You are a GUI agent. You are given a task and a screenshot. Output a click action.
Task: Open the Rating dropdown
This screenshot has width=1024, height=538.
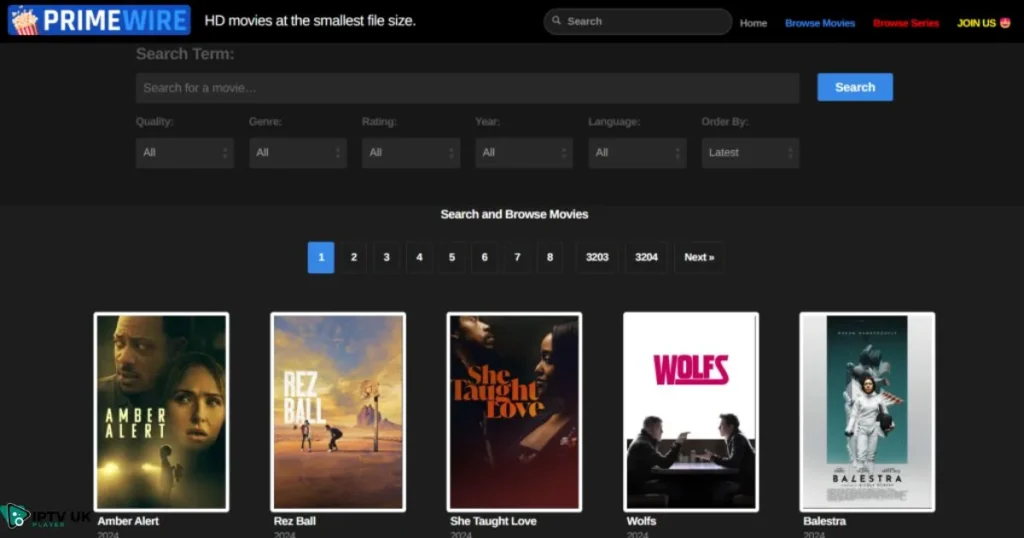click(411, 153)
